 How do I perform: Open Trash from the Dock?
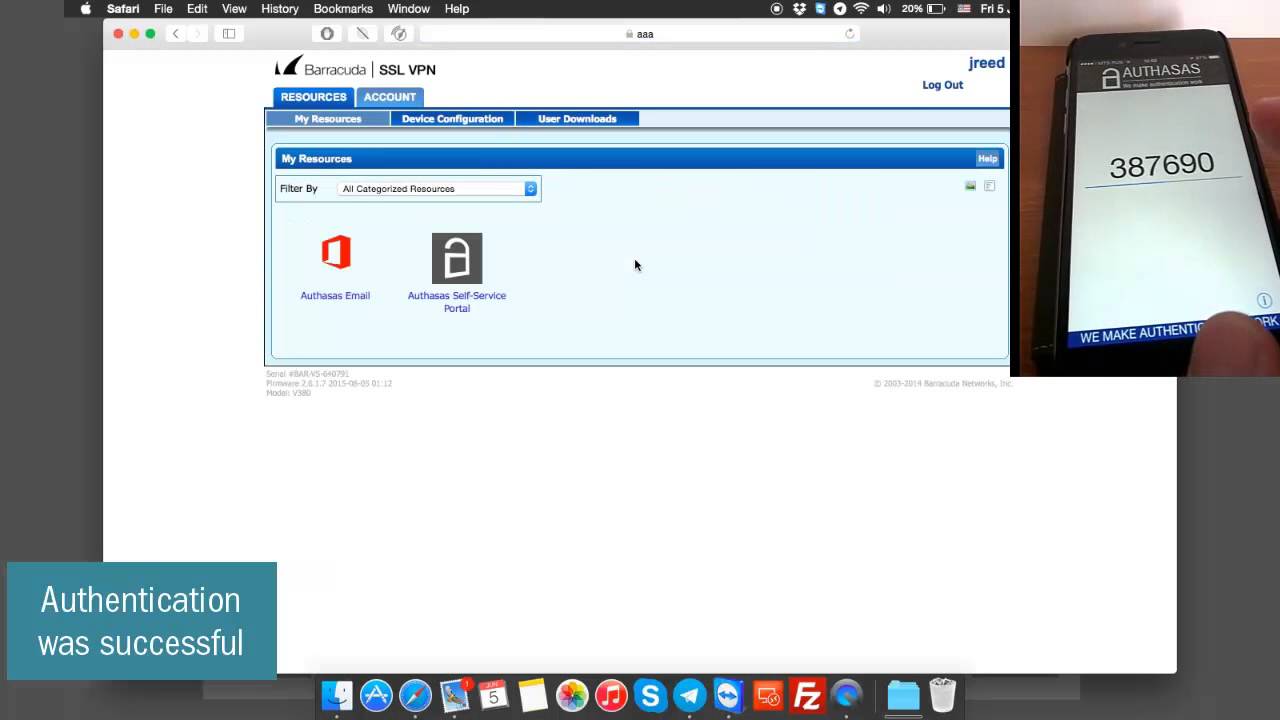click(x=942, y=695)
